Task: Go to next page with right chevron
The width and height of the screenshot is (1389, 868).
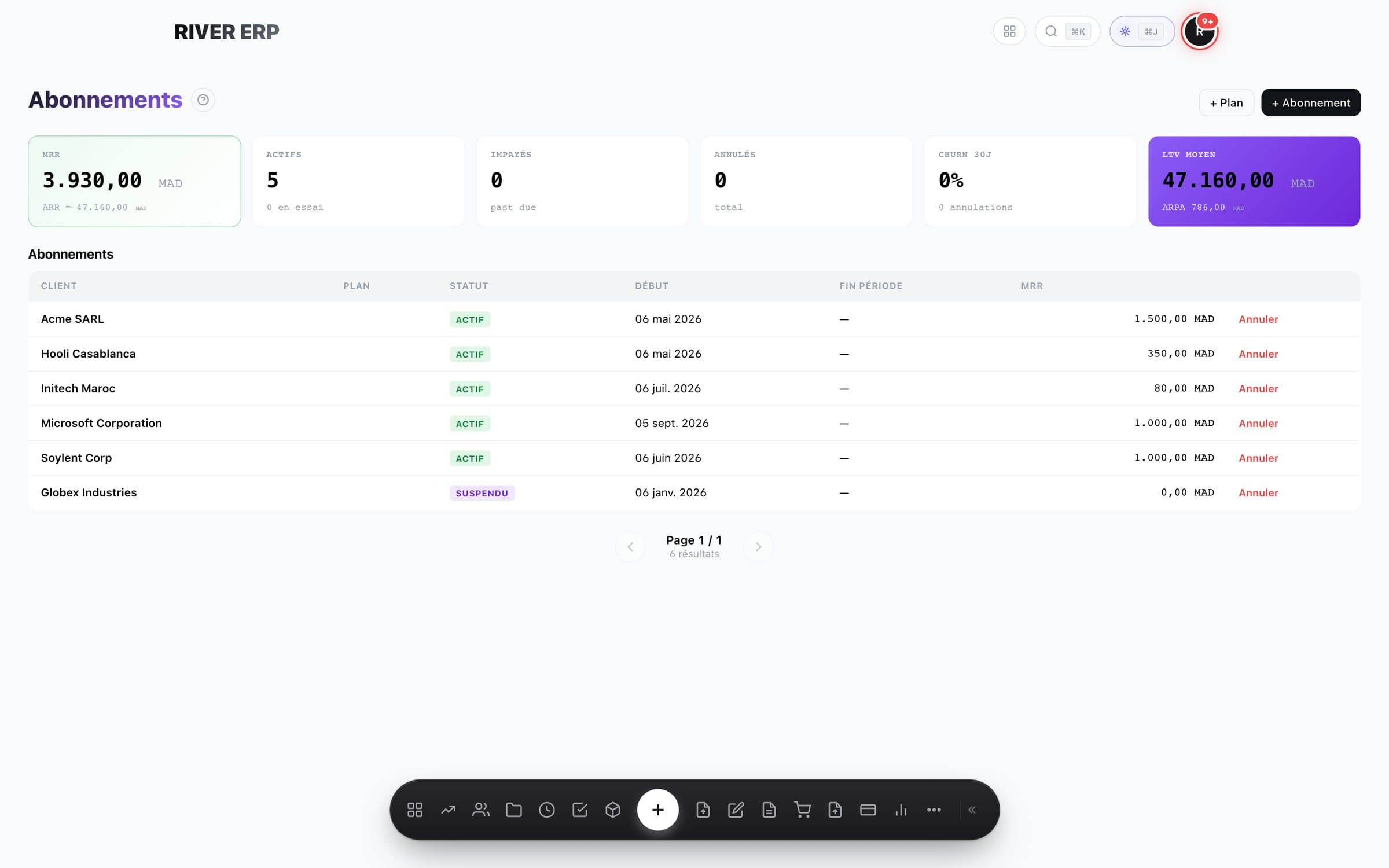Action: (x=758, y=547)
